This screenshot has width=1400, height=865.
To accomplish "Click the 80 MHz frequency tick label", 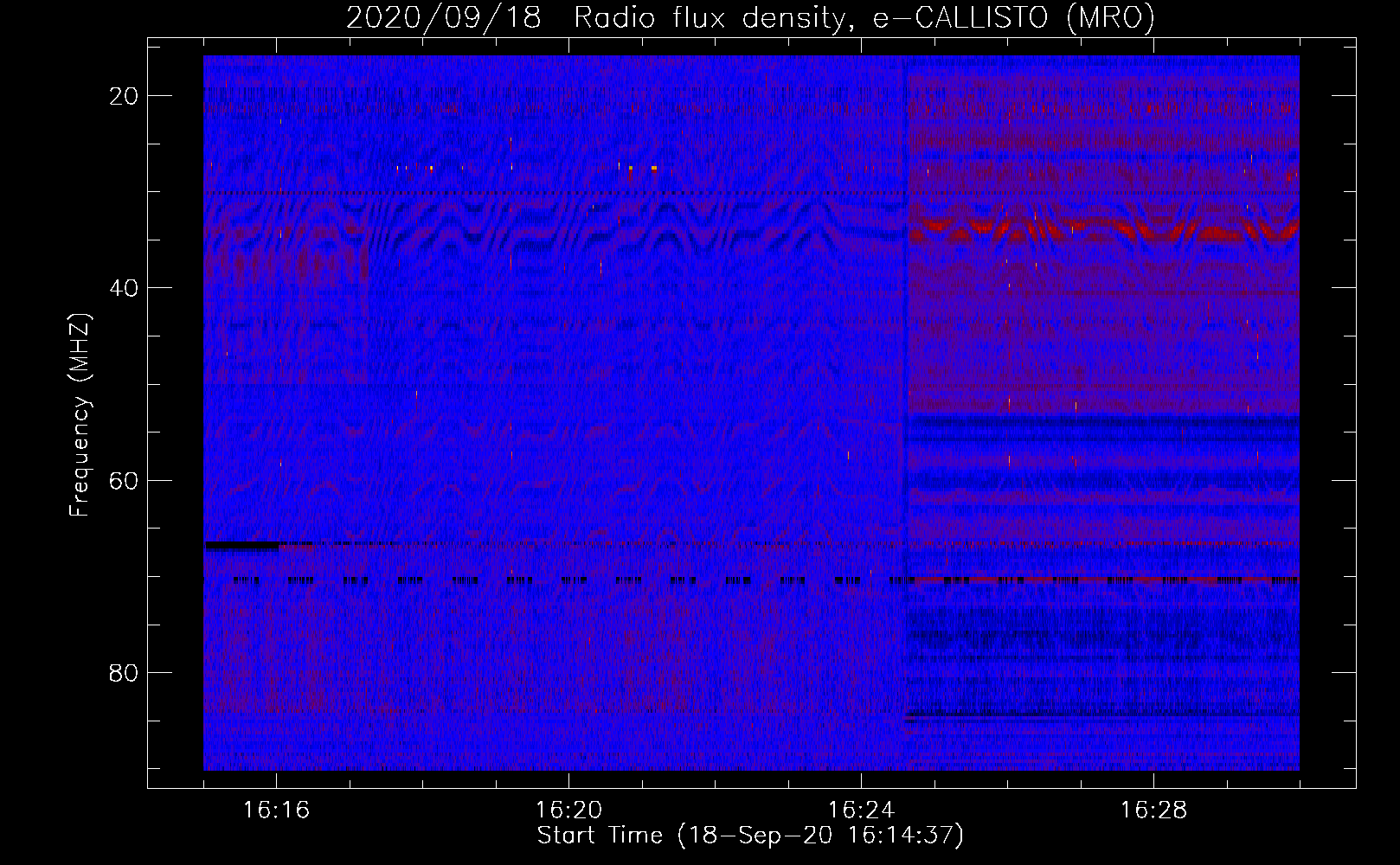I will point(125,672).
